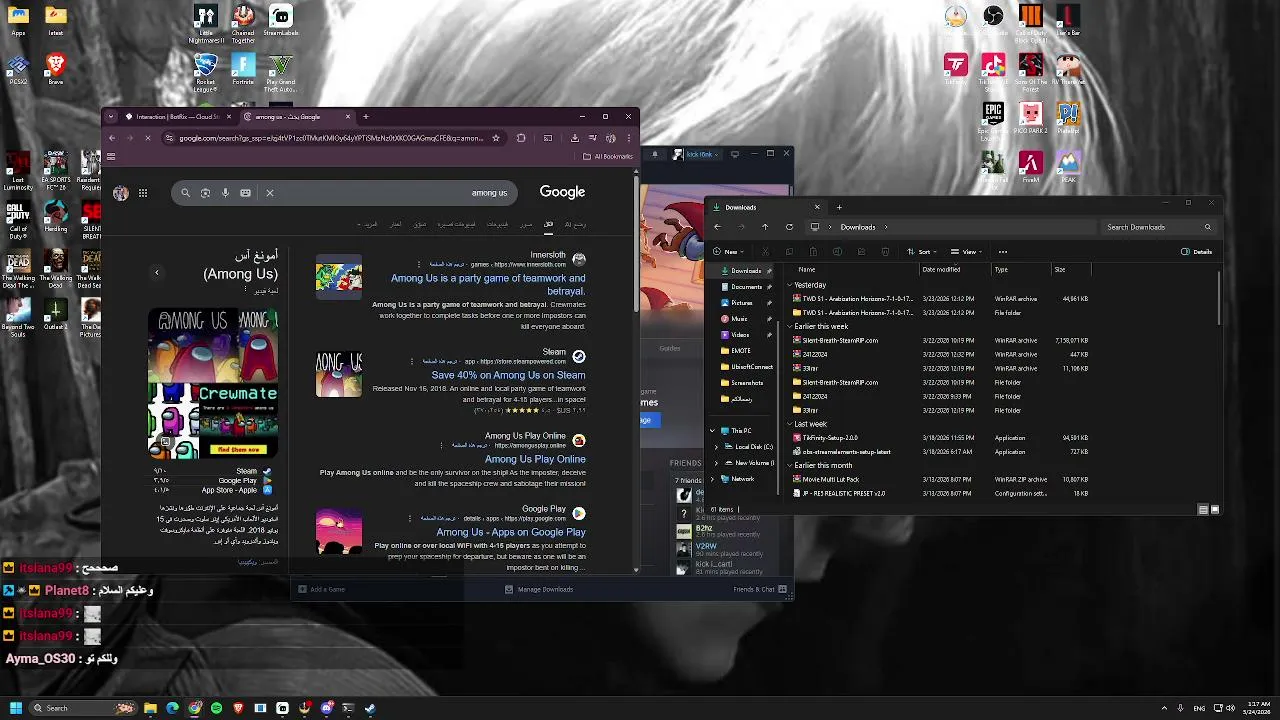This screenshot has width=1280, height=720.
Task: Collapse the Last week file group
Action: pos(789,424)
